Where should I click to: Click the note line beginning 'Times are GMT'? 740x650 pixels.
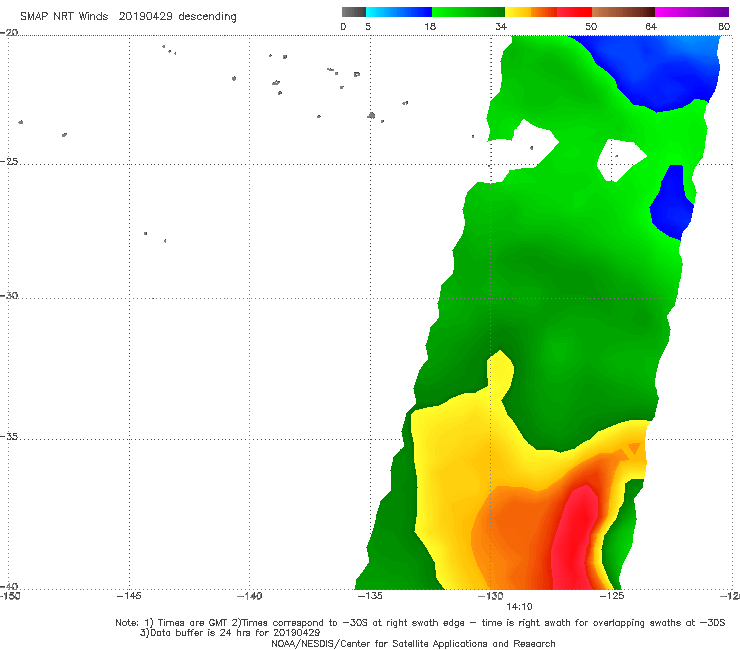click(420, 623)
